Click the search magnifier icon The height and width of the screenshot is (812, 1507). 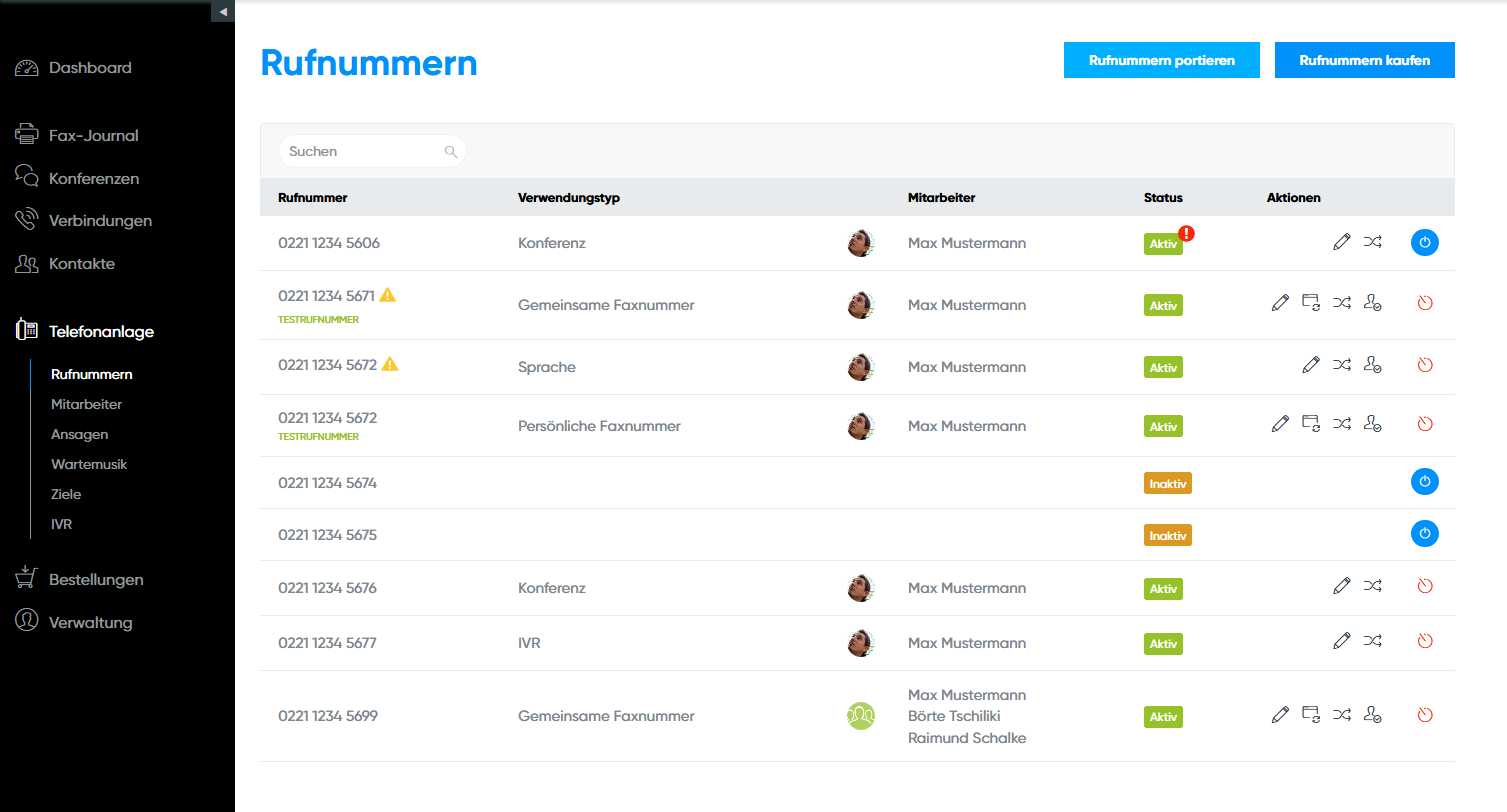coord(451,152)
